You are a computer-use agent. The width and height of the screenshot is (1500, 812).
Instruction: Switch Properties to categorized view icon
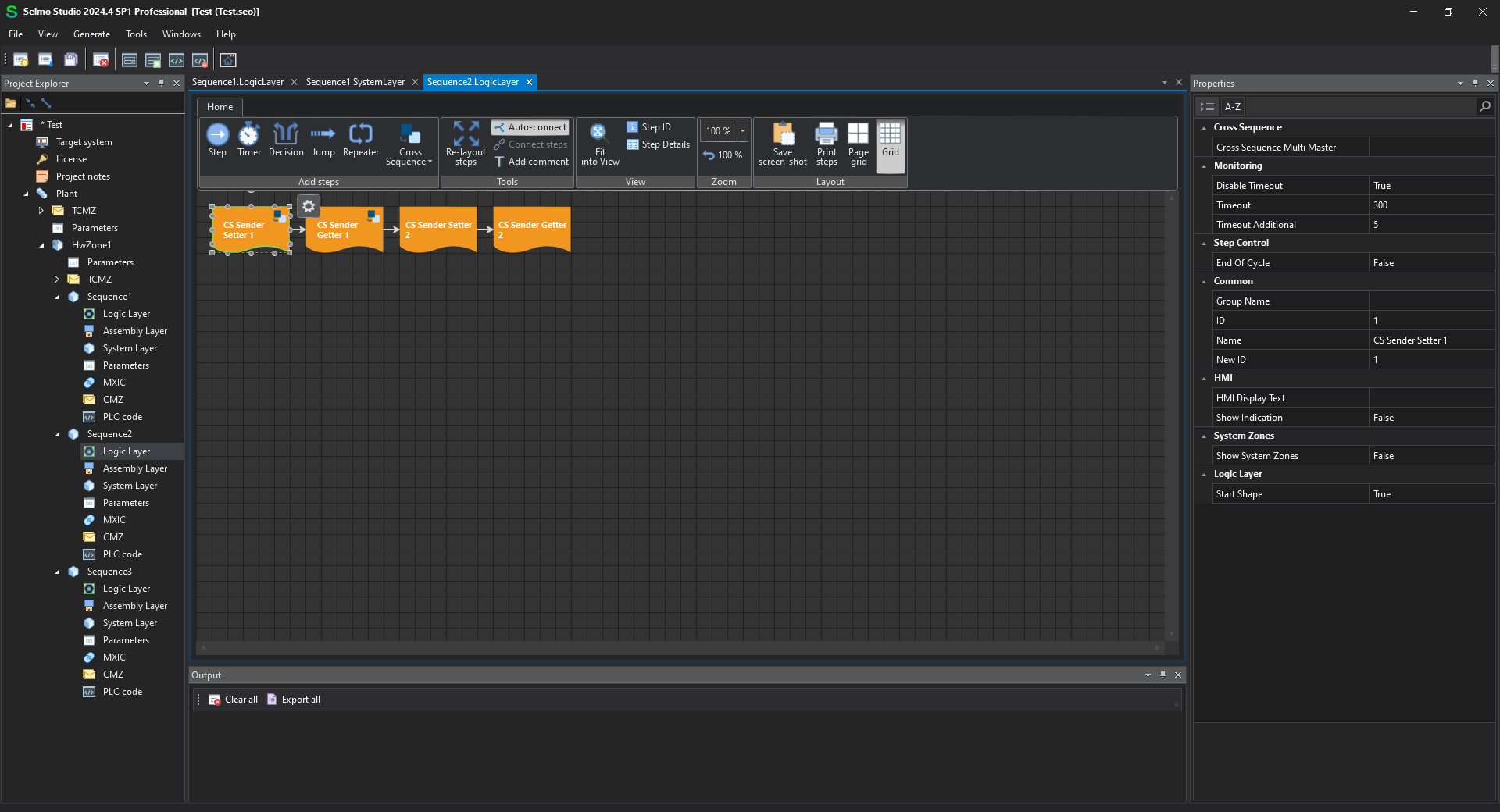click(1207, 106)
